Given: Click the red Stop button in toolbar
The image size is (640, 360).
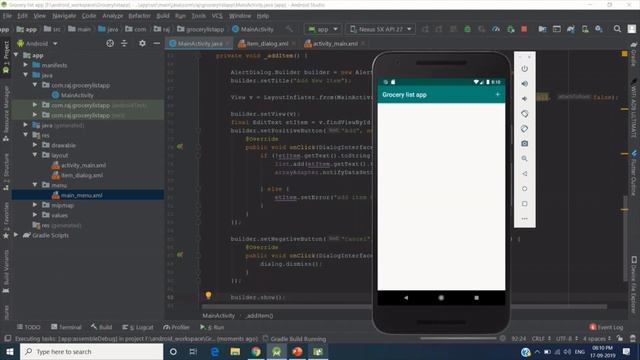Looking at the screenshot, I should [x=524, y=29].
